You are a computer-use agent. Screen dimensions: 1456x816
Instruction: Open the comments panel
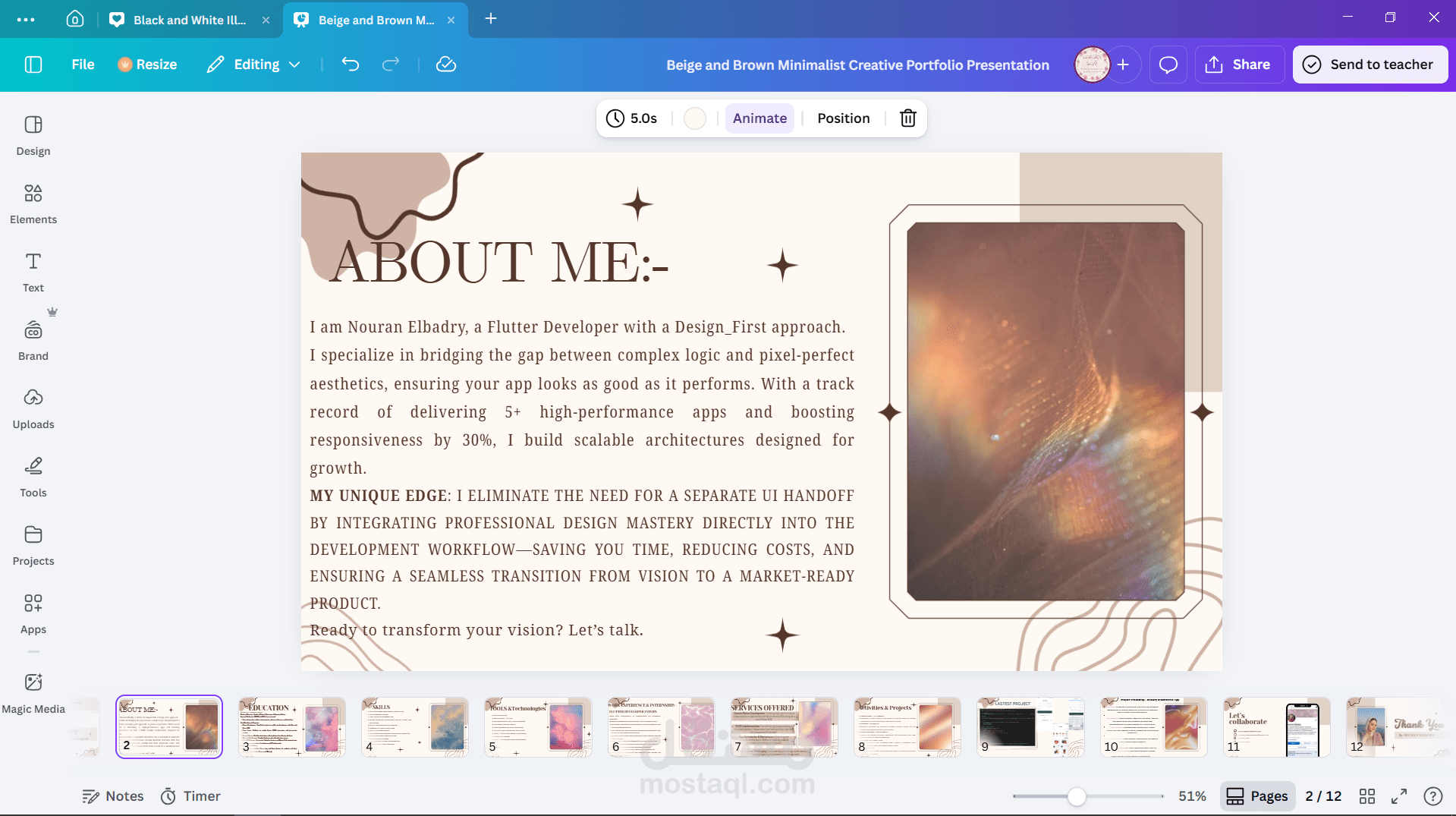click(x=1167, y=65)
